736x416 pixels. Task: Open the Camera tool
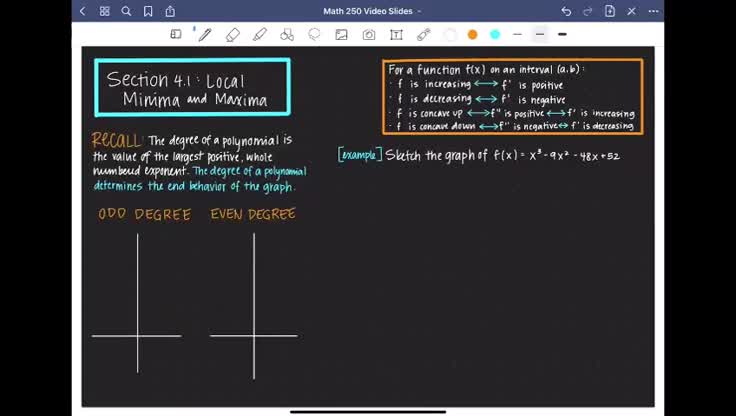[369, 34]
